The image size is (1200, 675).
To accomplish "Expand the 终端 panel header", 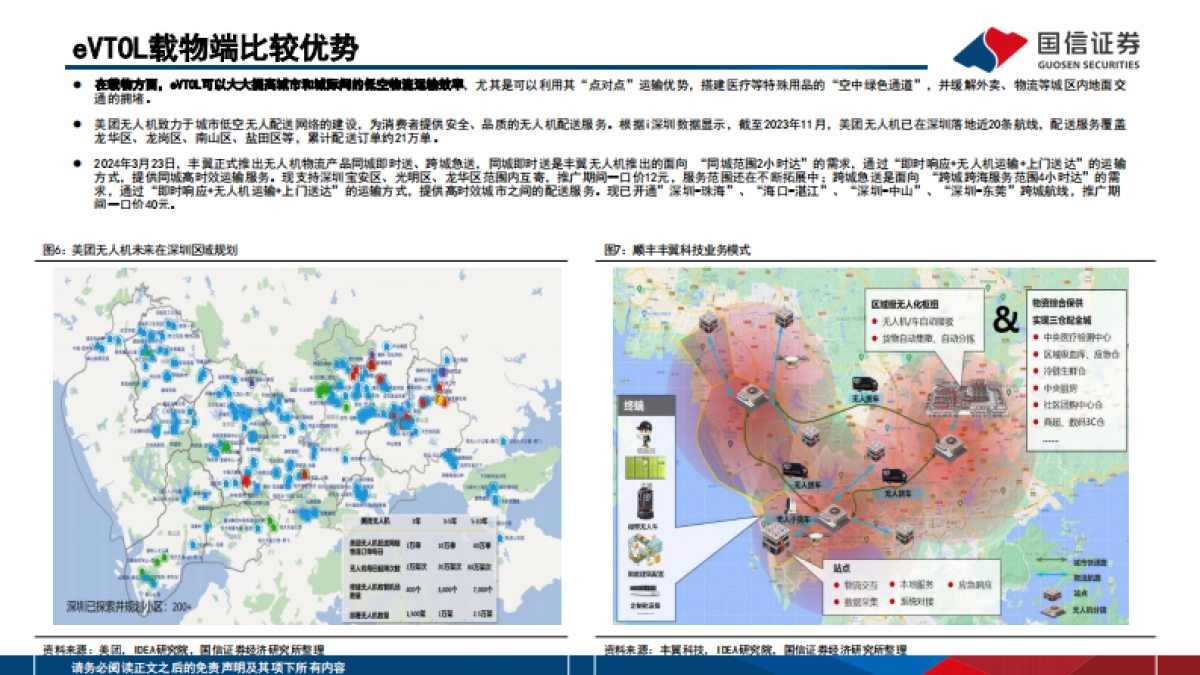I will tap(631, 404).
